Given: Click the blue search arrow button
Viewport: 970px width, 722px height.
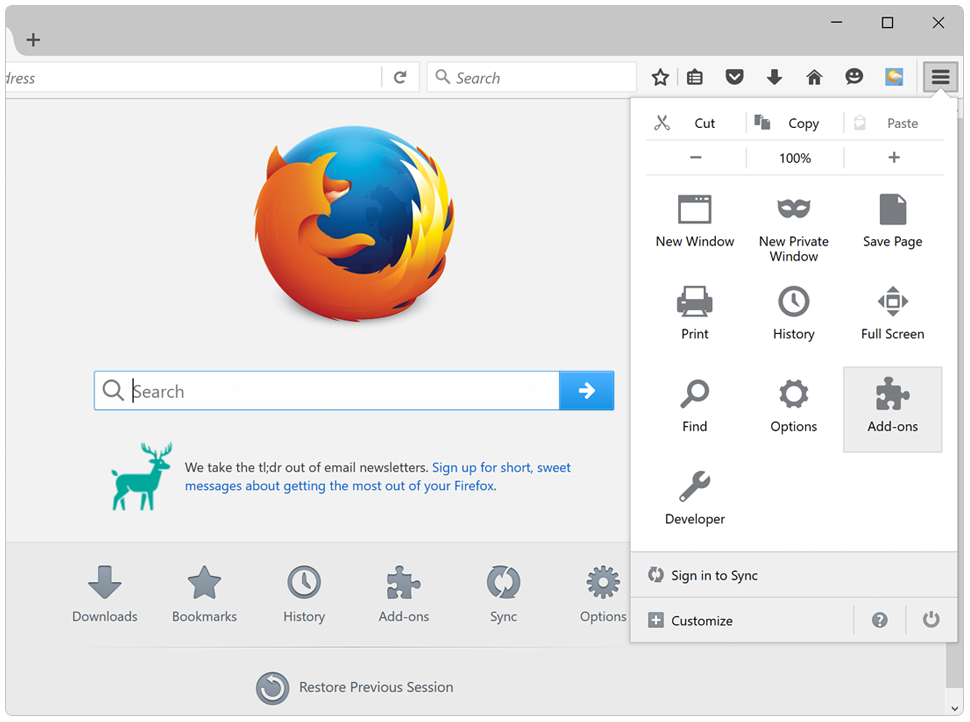Looking at the screenshot, I should click(x=587, y=391).
